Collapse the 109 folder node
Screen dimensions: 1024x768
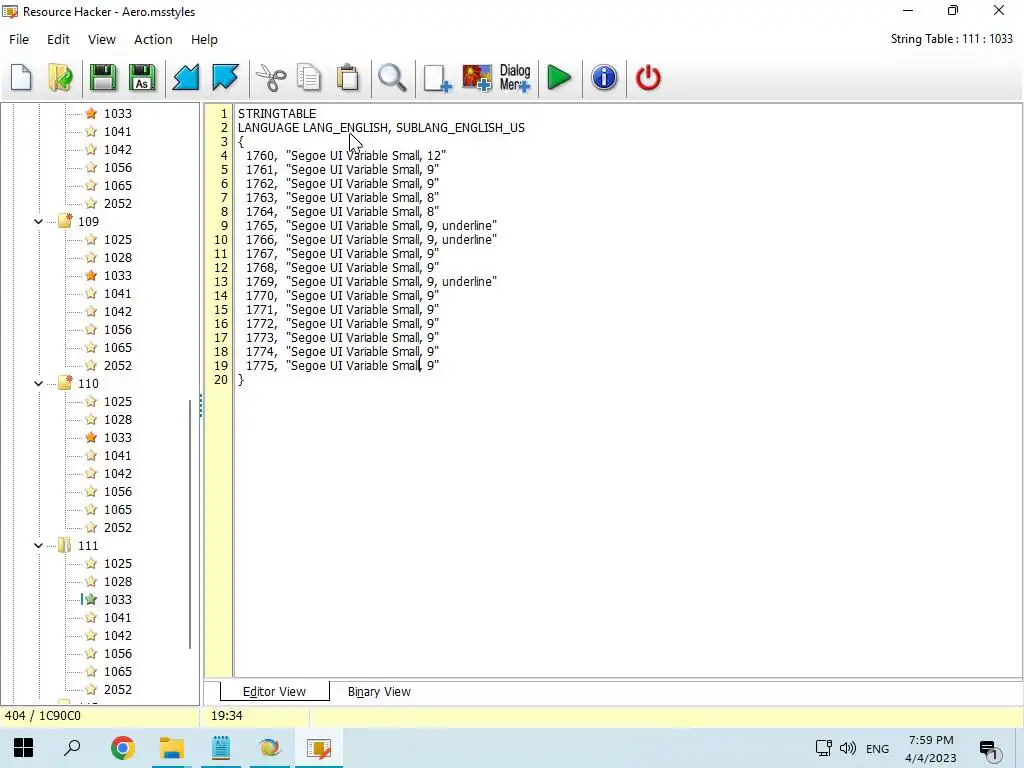[x=39, y=221]
